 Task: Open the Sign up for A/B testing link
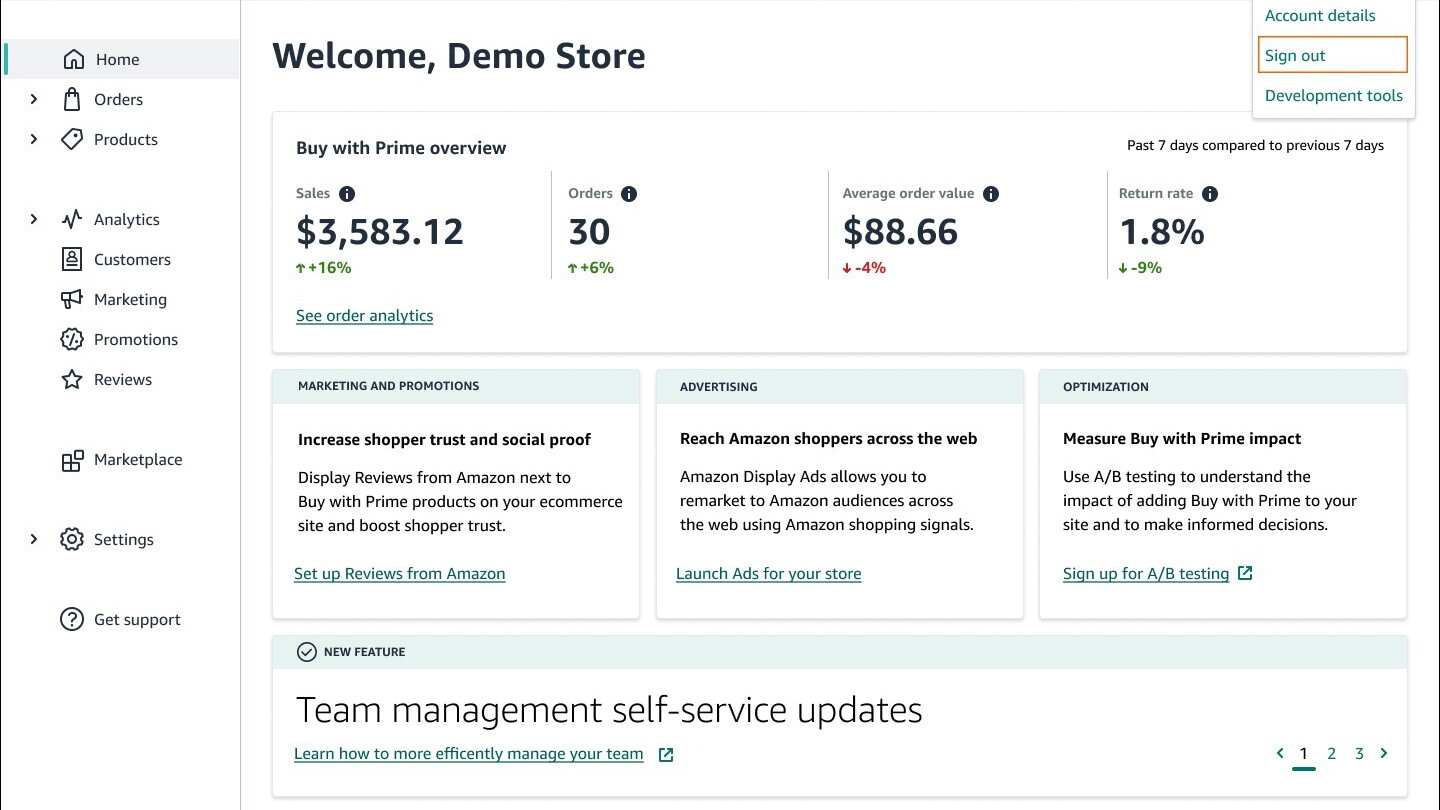tap(1146, 573)
